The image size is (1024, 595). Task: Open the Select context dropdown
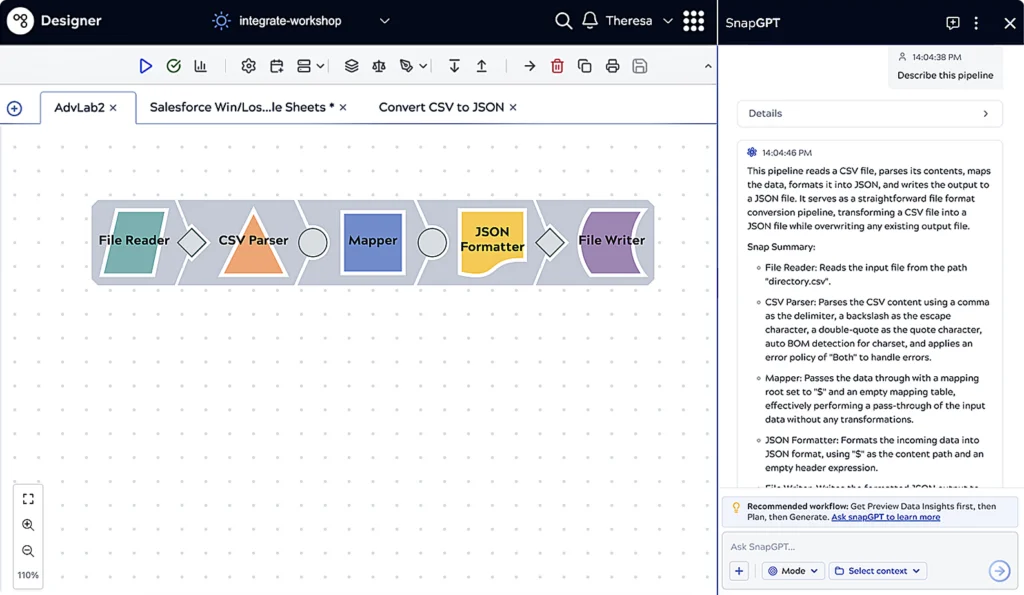(x=878, y=571)
